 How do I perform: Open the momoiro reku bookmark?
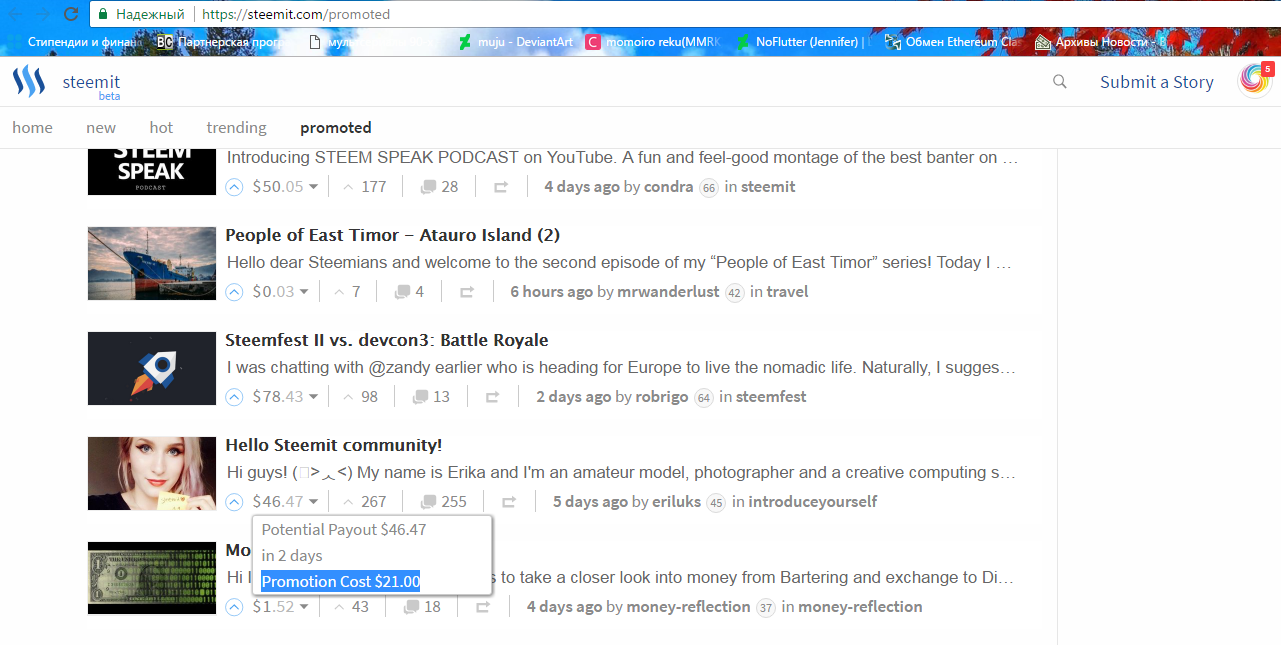[x=652, y=42]
